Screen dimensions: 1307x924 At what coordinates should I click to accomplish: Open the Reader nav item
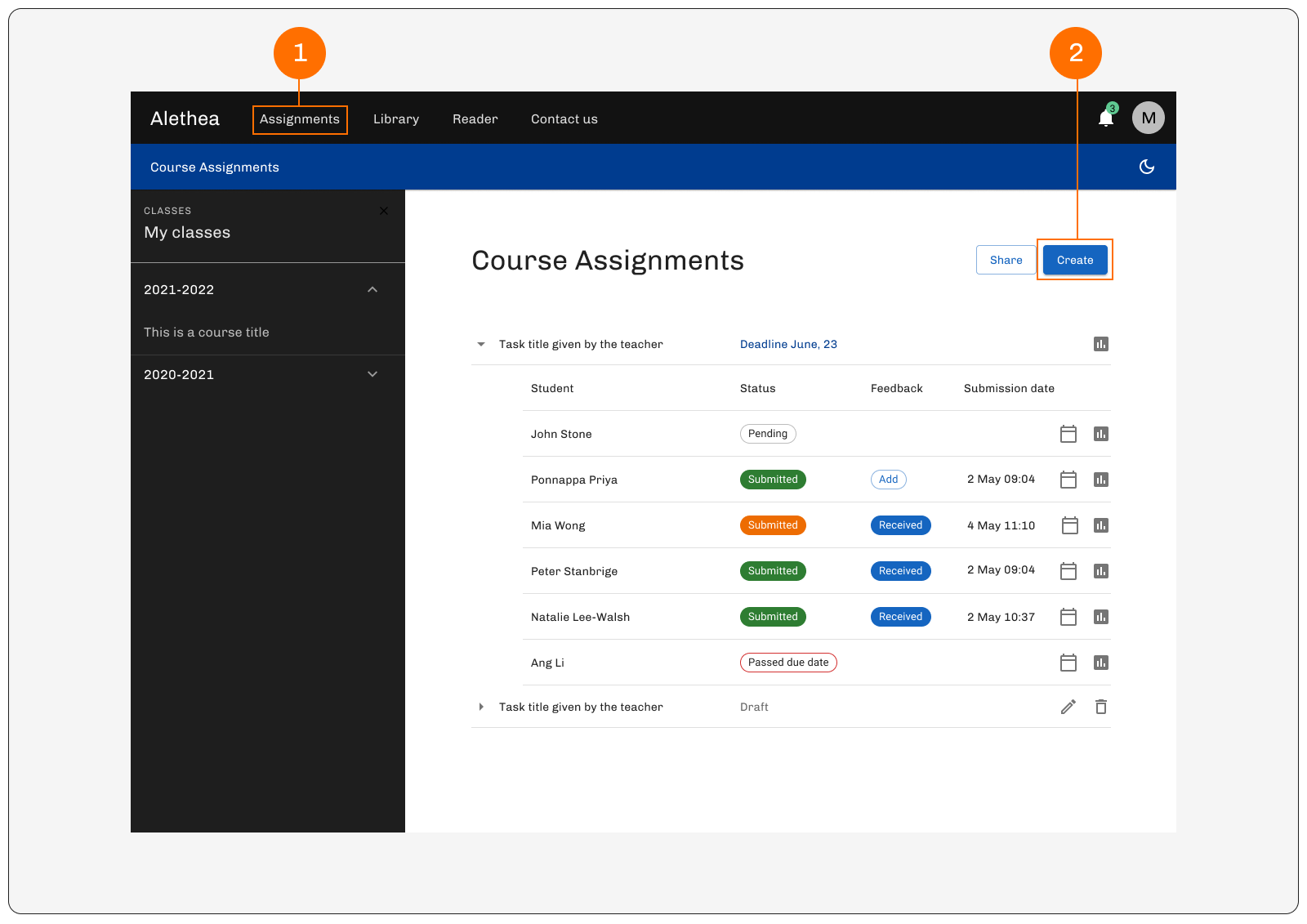tap(475, 119)
